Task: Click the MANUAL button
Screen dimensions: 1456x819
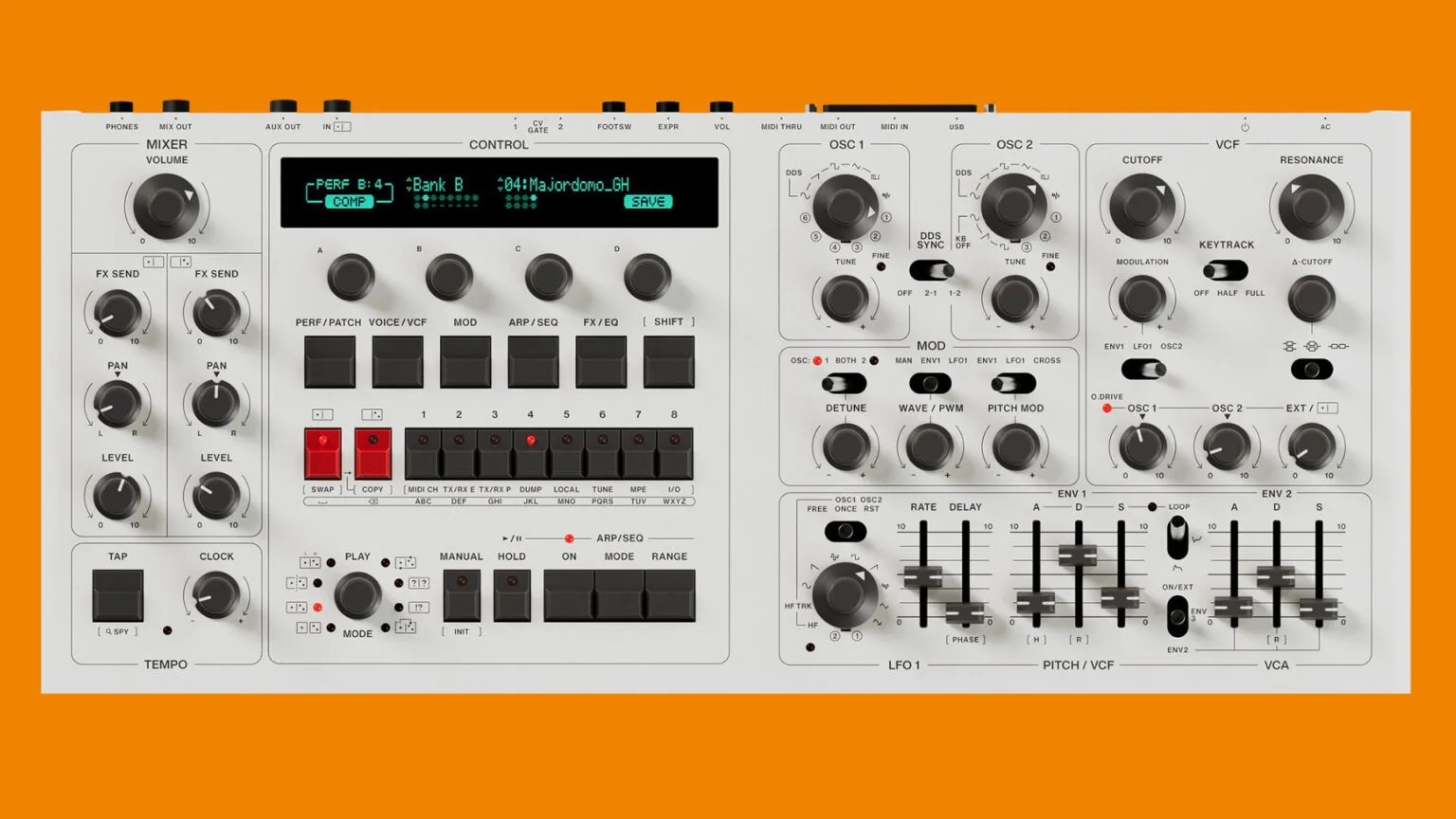Action: [462, 595]
